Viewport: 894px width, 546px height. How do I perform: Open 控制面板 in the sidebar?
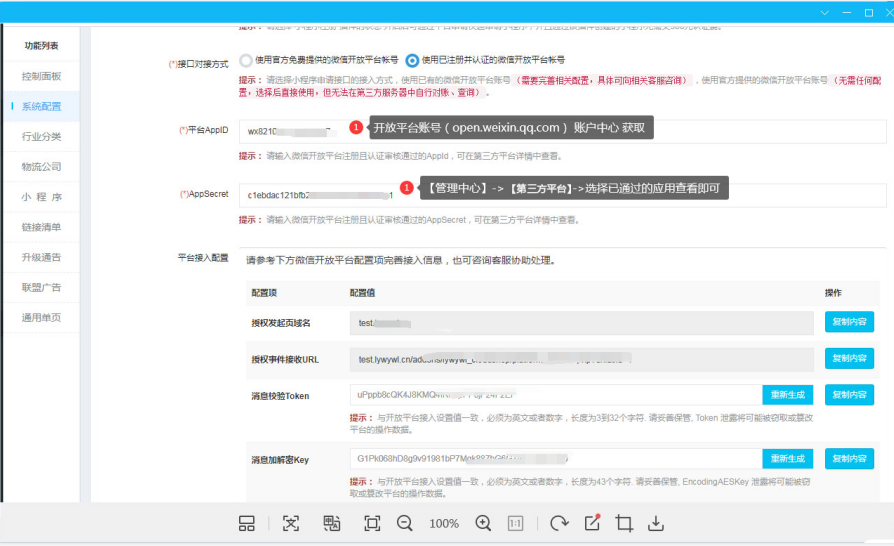tap(41, 76)
